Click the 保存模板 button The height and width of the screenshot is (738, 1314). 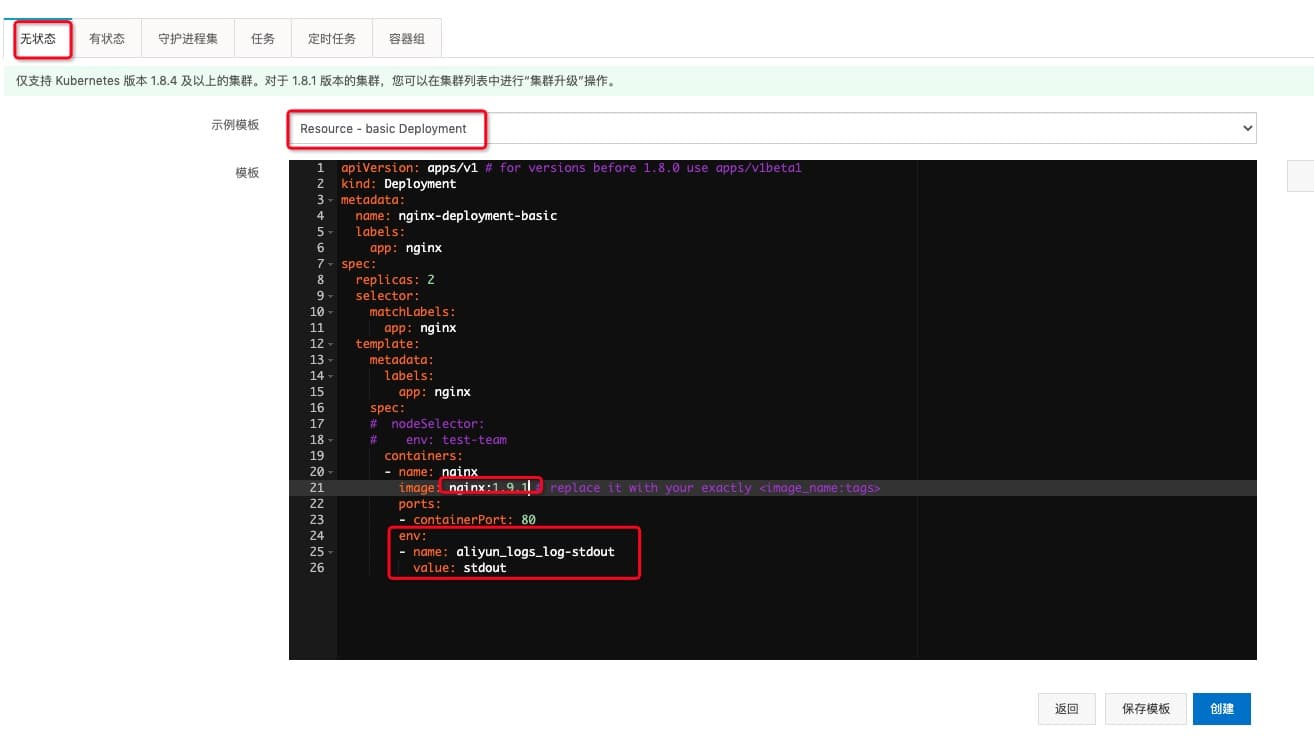1146,709
